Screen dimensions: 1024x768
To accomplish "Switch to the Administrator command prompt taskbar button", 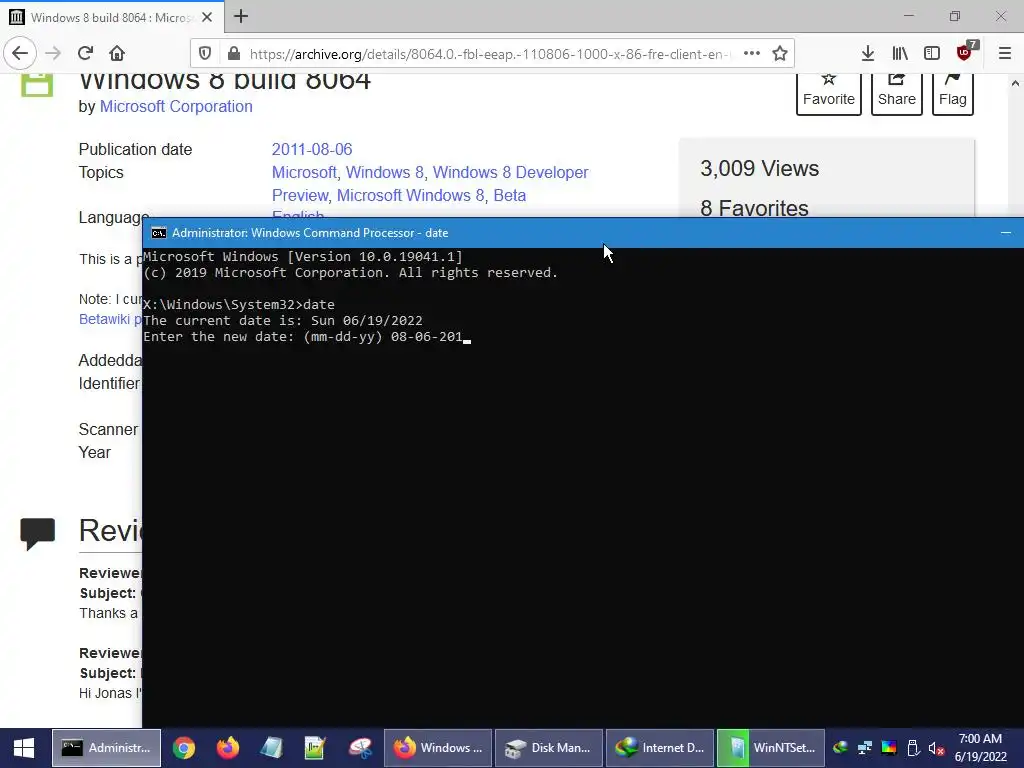I will click(x=106, y=748).
